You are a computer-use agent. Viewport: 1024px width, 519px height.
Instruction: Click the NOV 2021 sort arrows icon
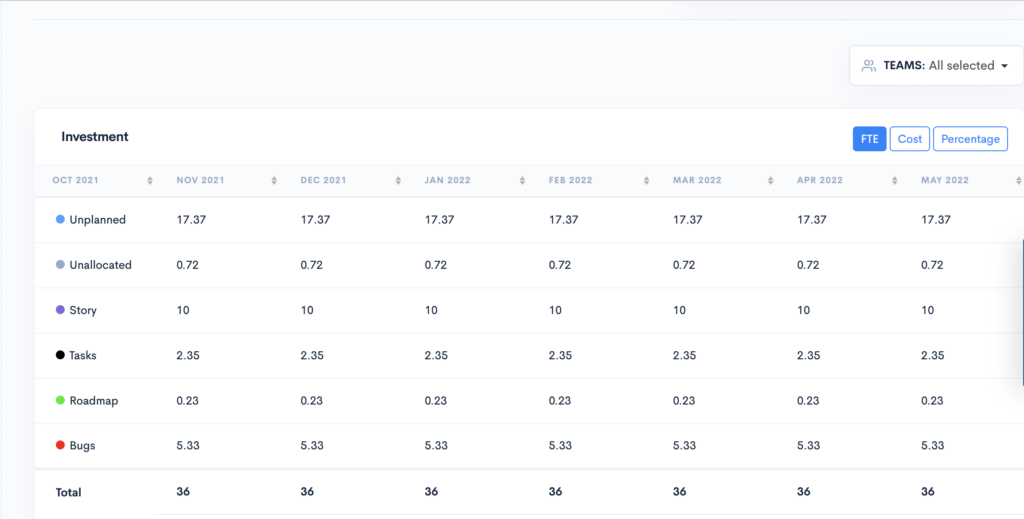pos(274,181)
